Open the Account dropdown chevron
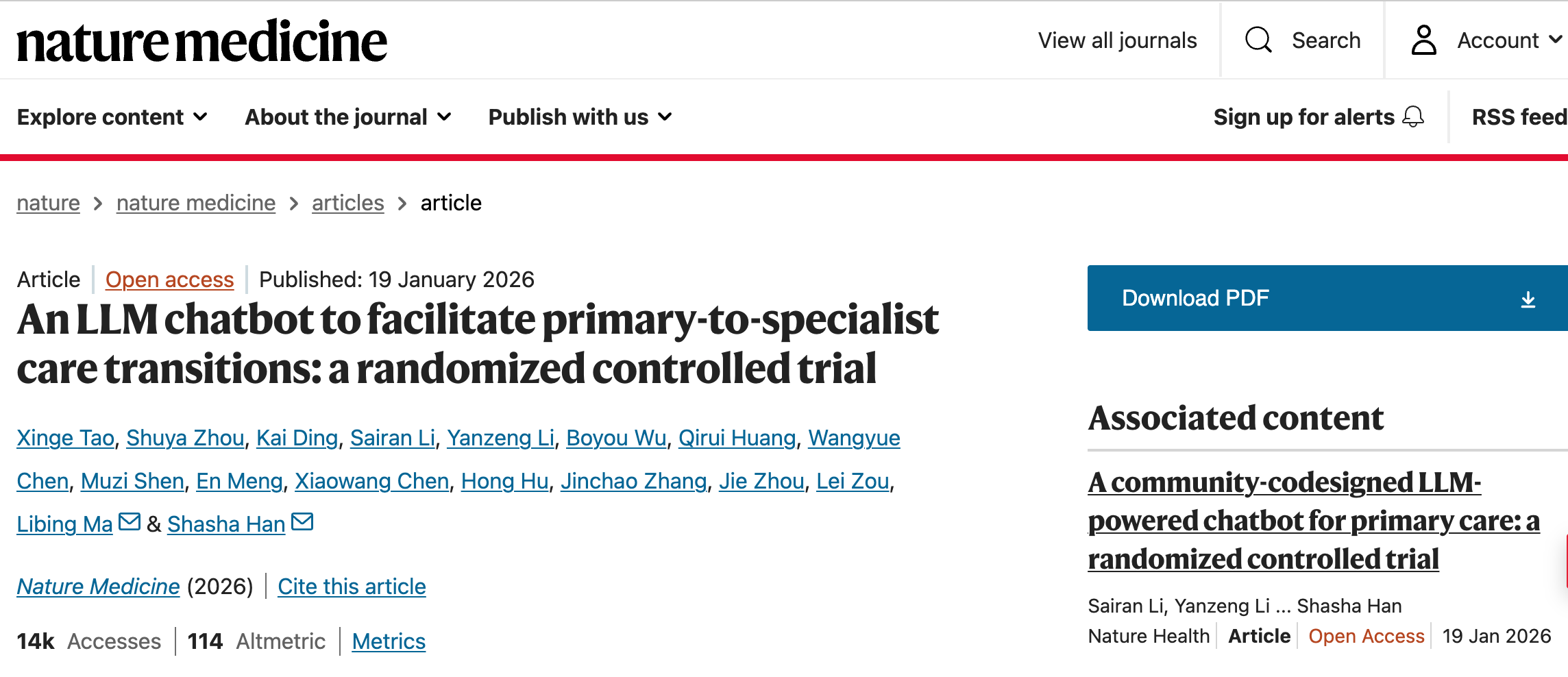The height and width of the screenshot is (677, 1568). (1555, 40)
